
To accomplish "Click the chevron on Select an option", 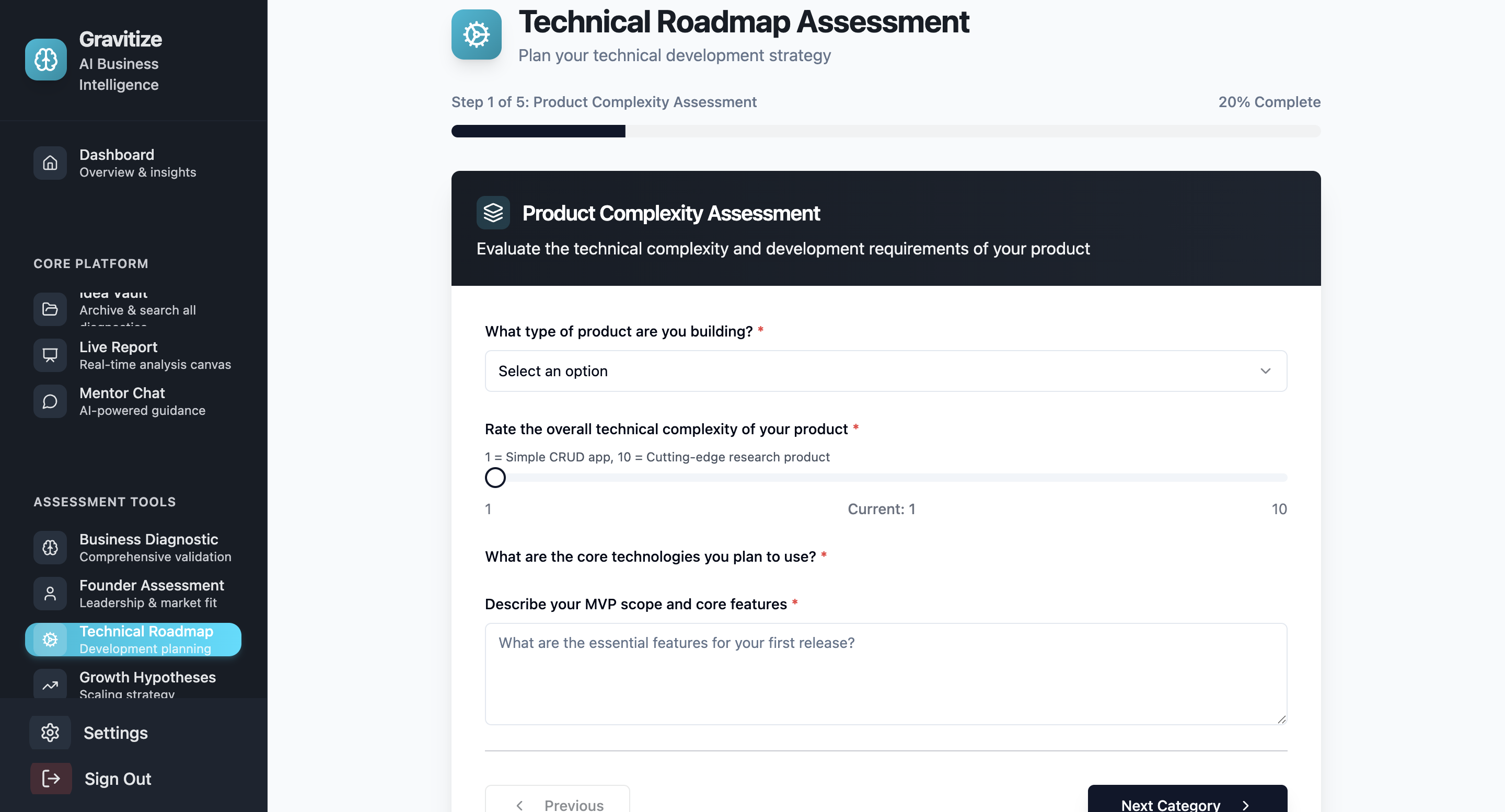I will click(1265, 371).
